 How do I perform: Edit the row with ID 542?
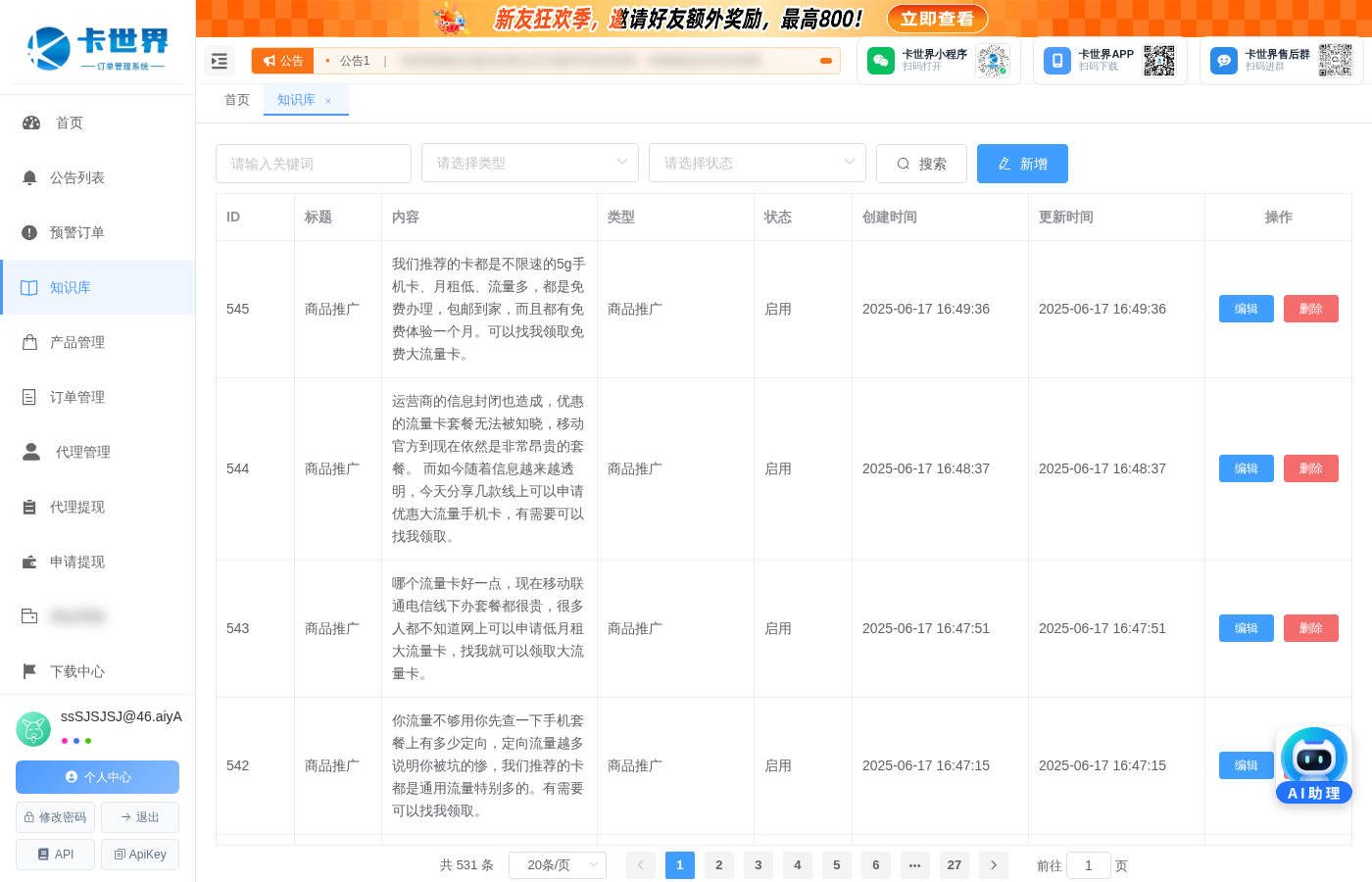coord(1247,765)
